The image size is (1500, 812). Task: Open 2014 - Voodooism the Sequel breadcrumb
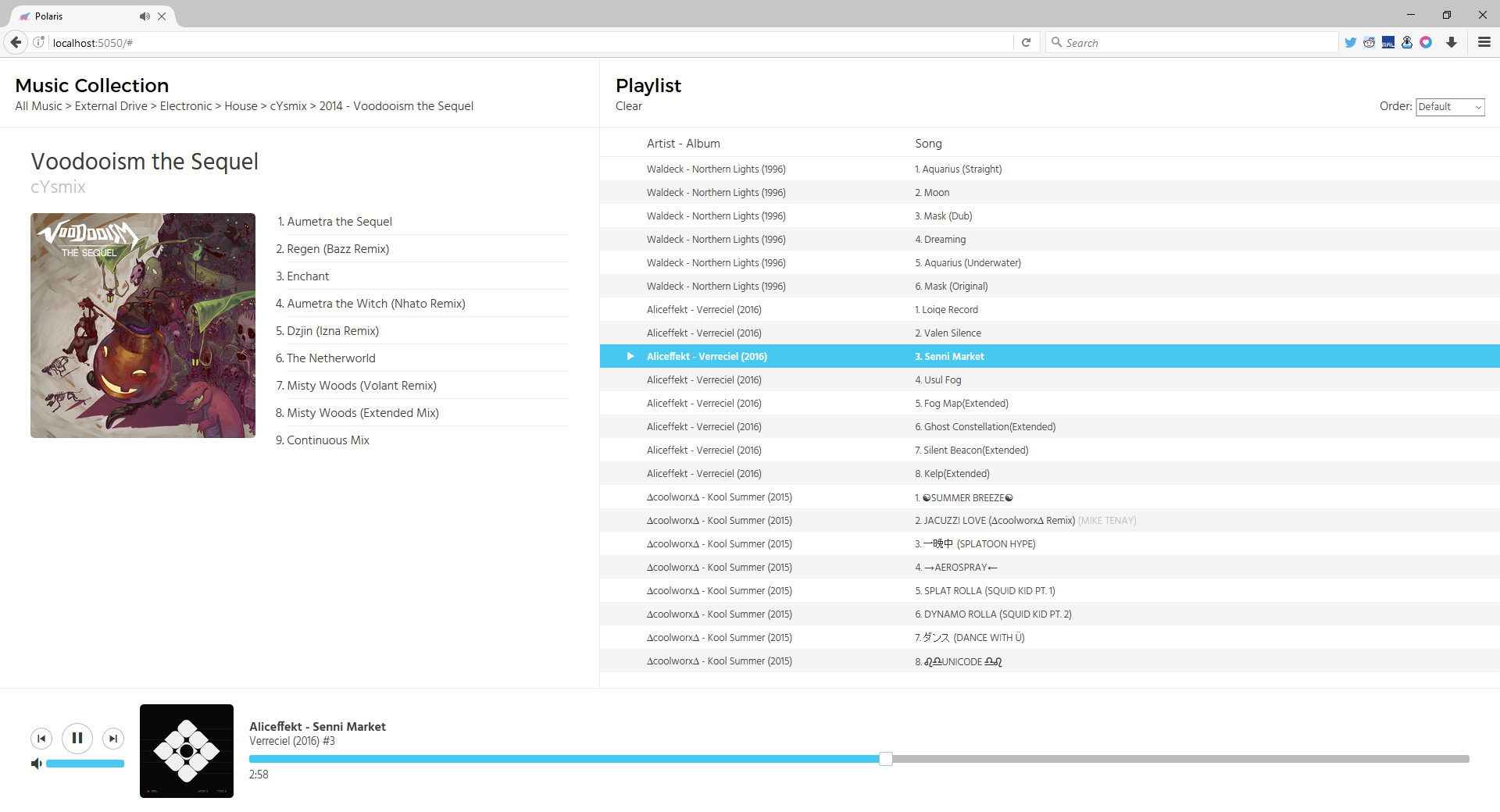(396, 106)
